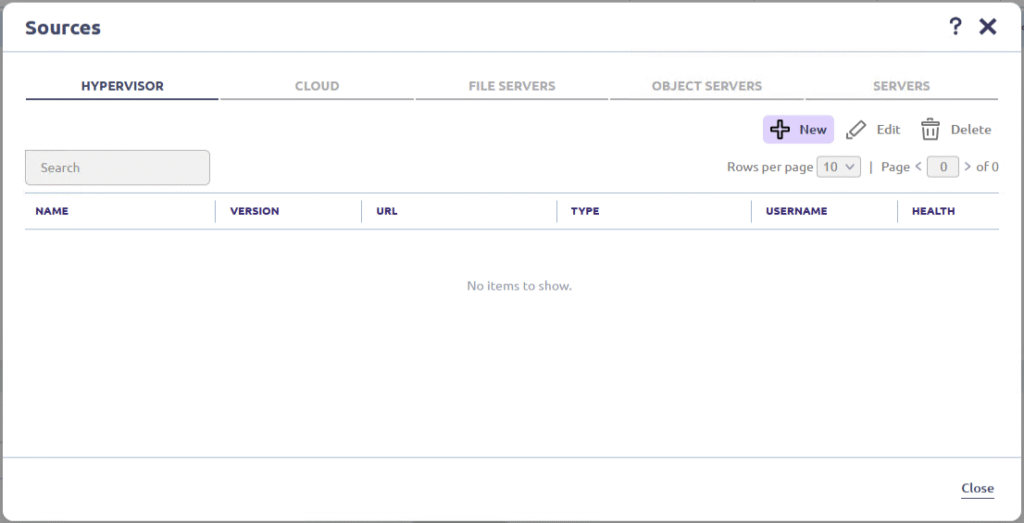Viewport: 1024px width, 523px height.
Task: Open the Cloud tab
Action: point(317,86)
